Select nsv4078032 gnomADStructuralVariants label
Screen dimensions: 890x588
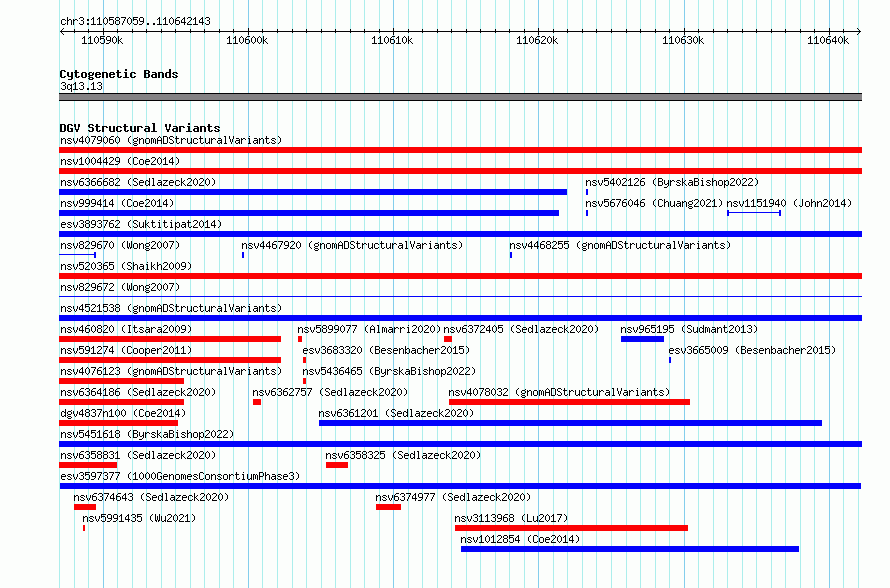click(559, 392)
